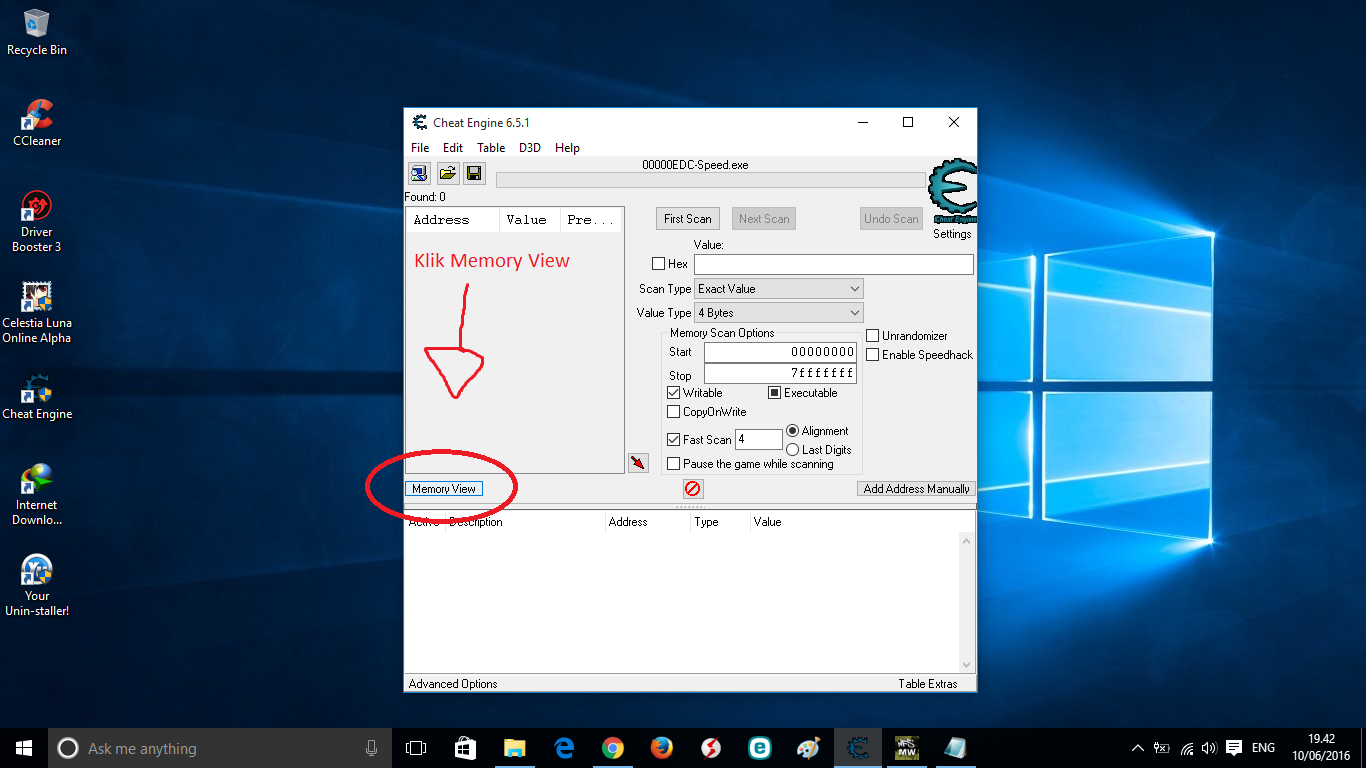
Task: Enable the Unrandomizer checkbox
Action: 872,336
